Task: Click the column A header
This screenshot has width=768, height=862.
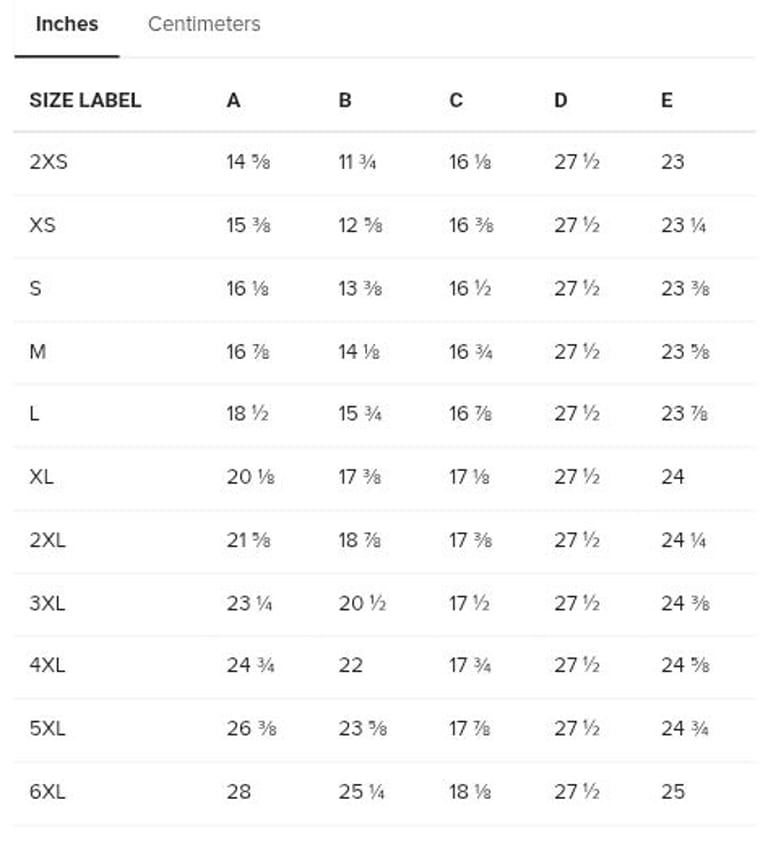Action: click(x=234, y=100)
